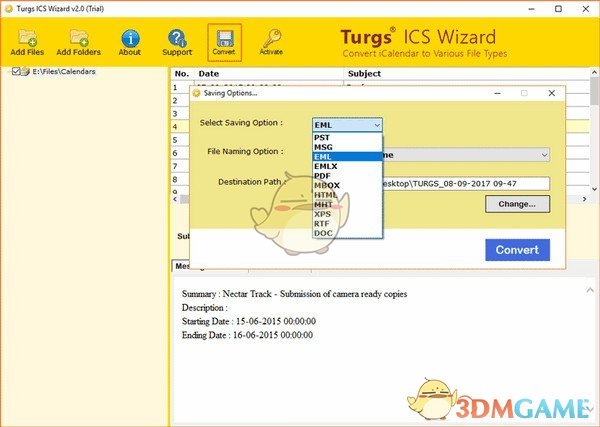Open the Support help icon
This screenshot has height=427, width=600.
click(177, 42)
